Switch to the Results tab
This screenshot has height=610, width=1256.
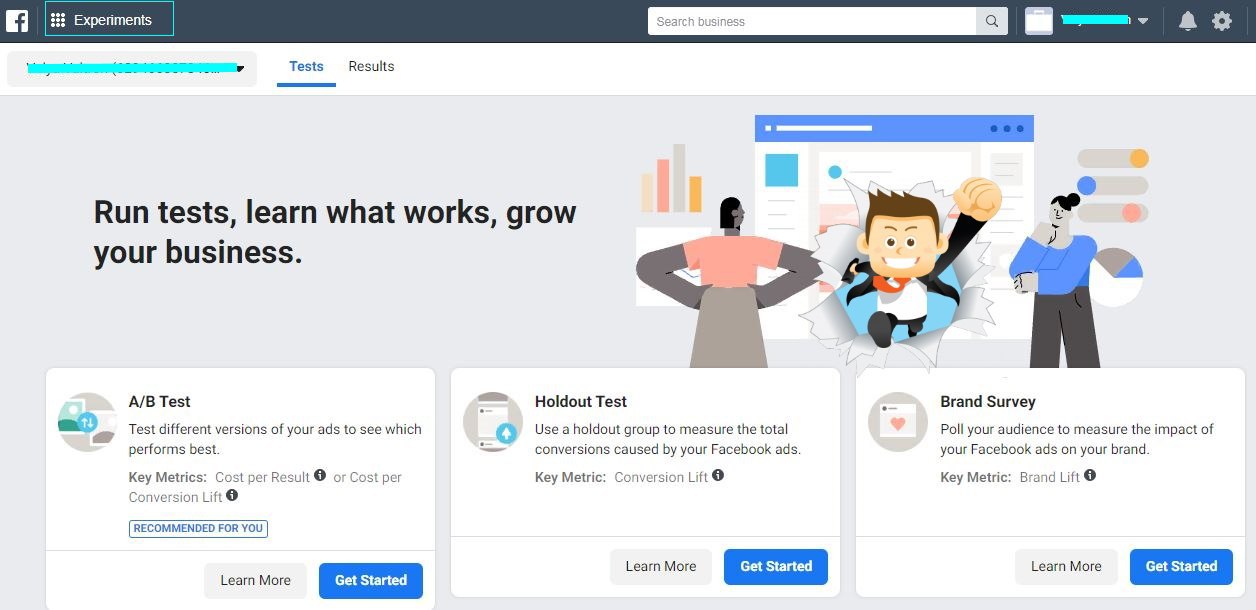[371, 66]
